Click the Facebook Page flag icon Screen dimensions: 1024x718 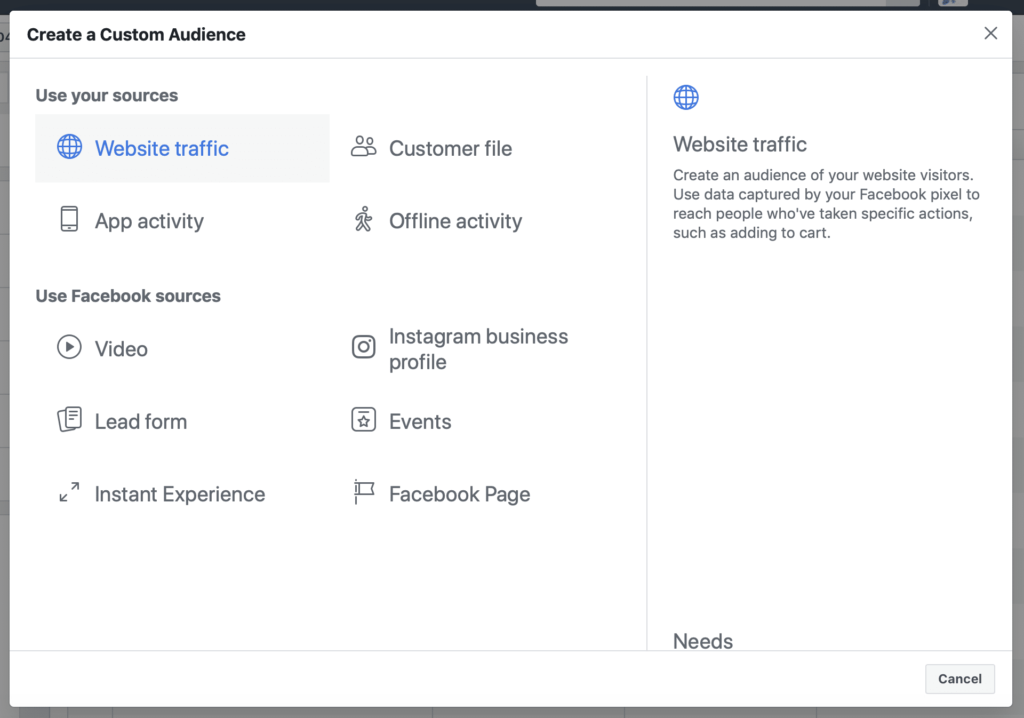tap(363, 492)
